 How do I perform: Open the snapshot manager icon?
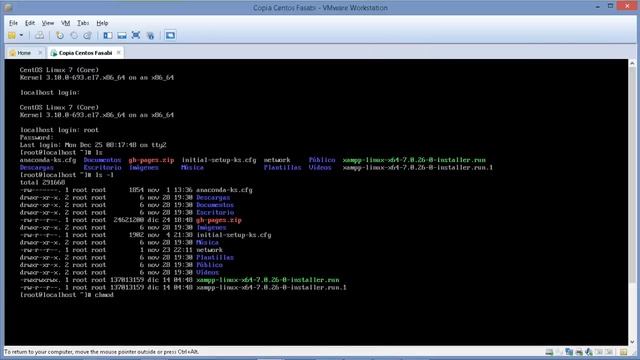click(x=87, y=36)
